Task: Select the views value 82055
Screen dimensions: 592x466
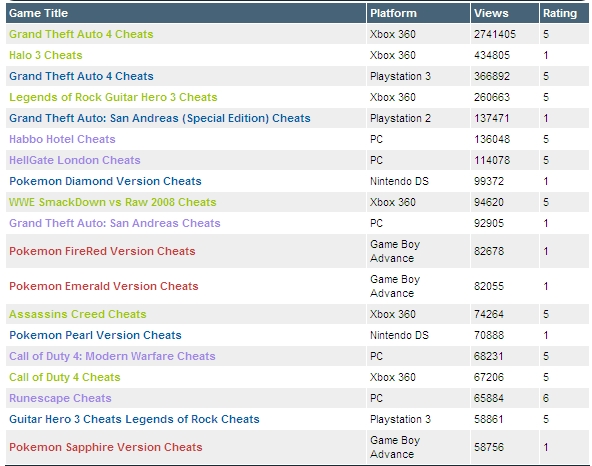Action: click(x=489, y=286)
